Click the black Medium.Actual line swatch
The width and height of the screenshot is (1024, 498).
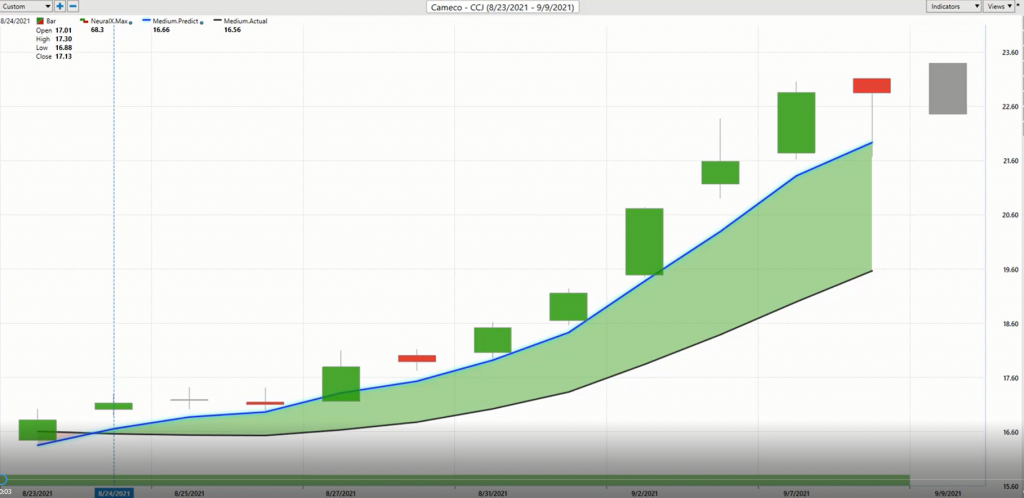pos(217,21)
